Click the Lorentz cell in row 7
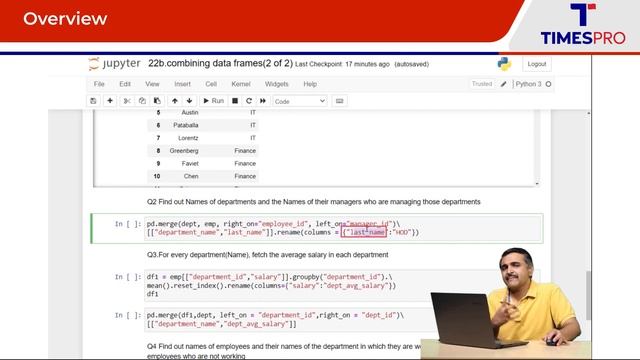The height and width of the screenshot is (360, 640). tap(188, 138)
